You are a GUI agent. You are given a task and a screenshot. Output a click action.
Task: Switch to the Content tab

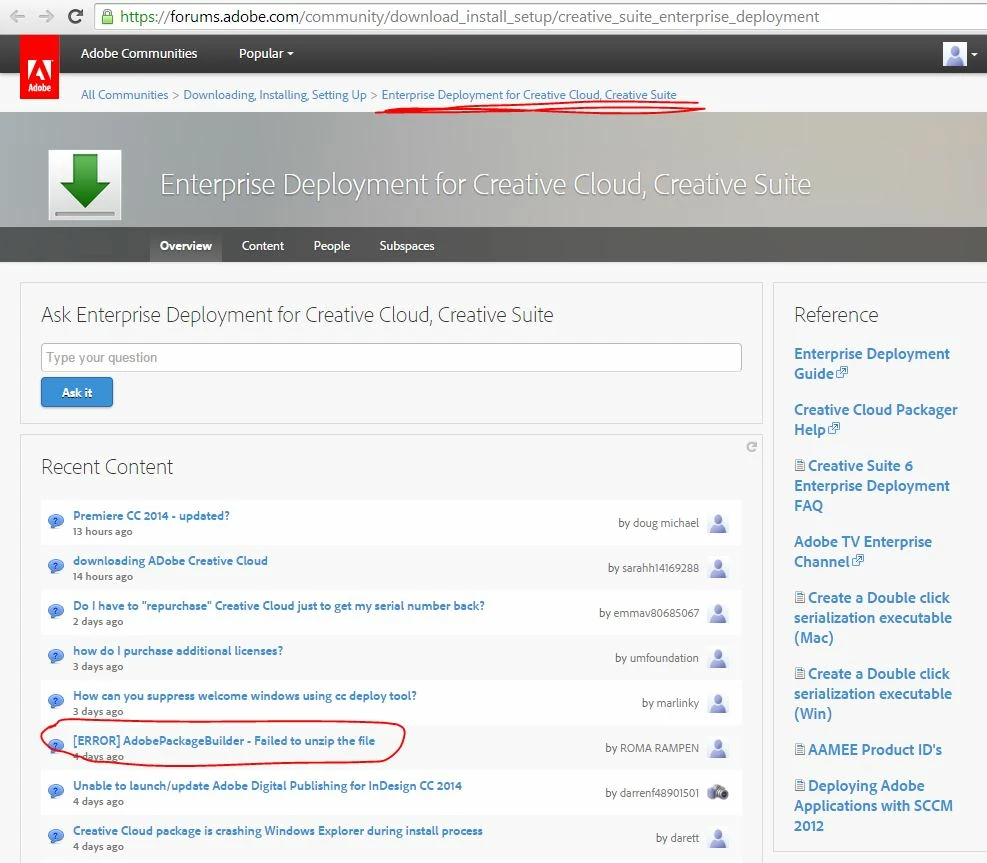pos(262,245)
